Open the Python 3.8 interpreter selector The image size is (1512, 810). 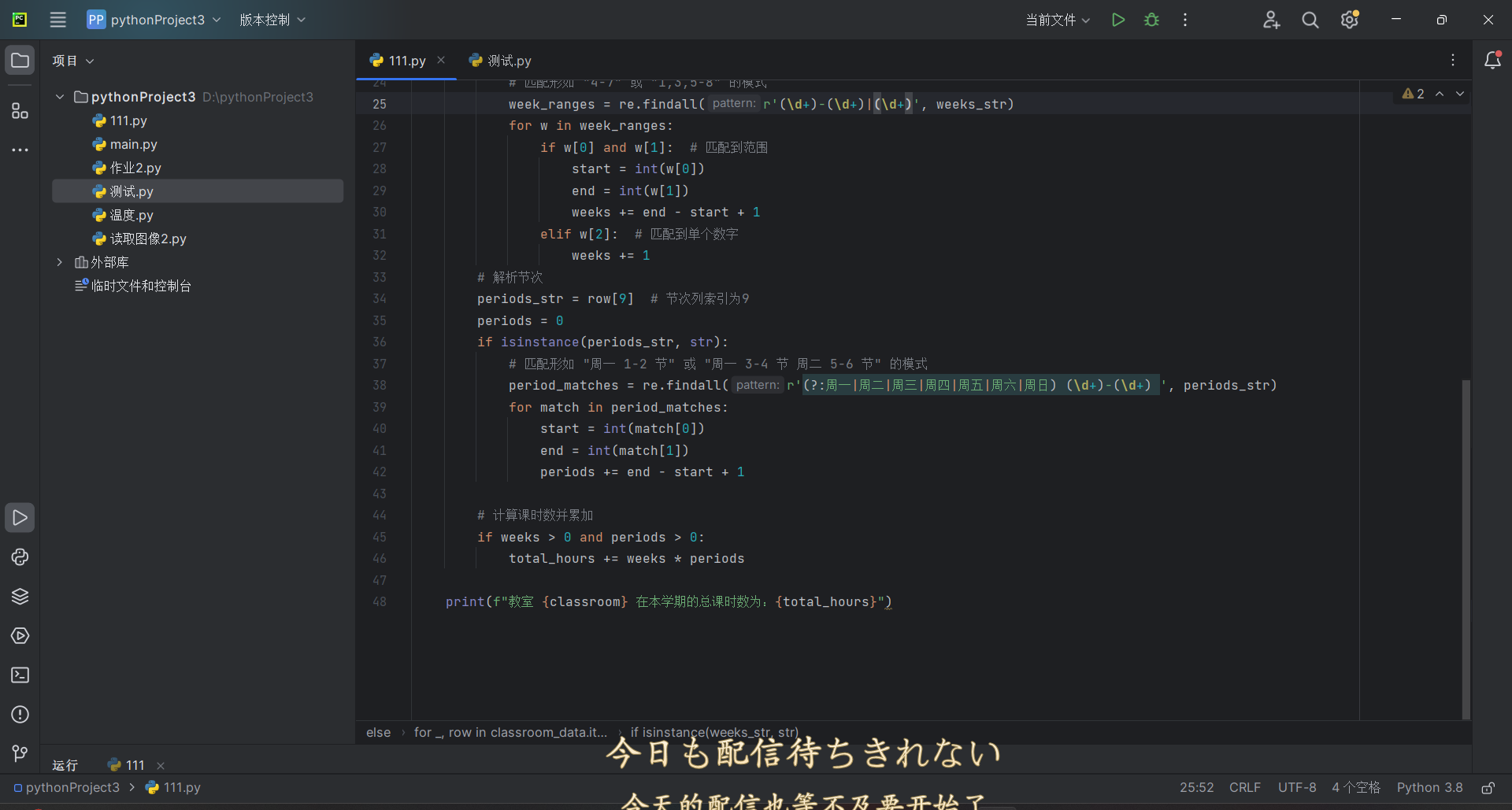click(x=1429, y=788)
